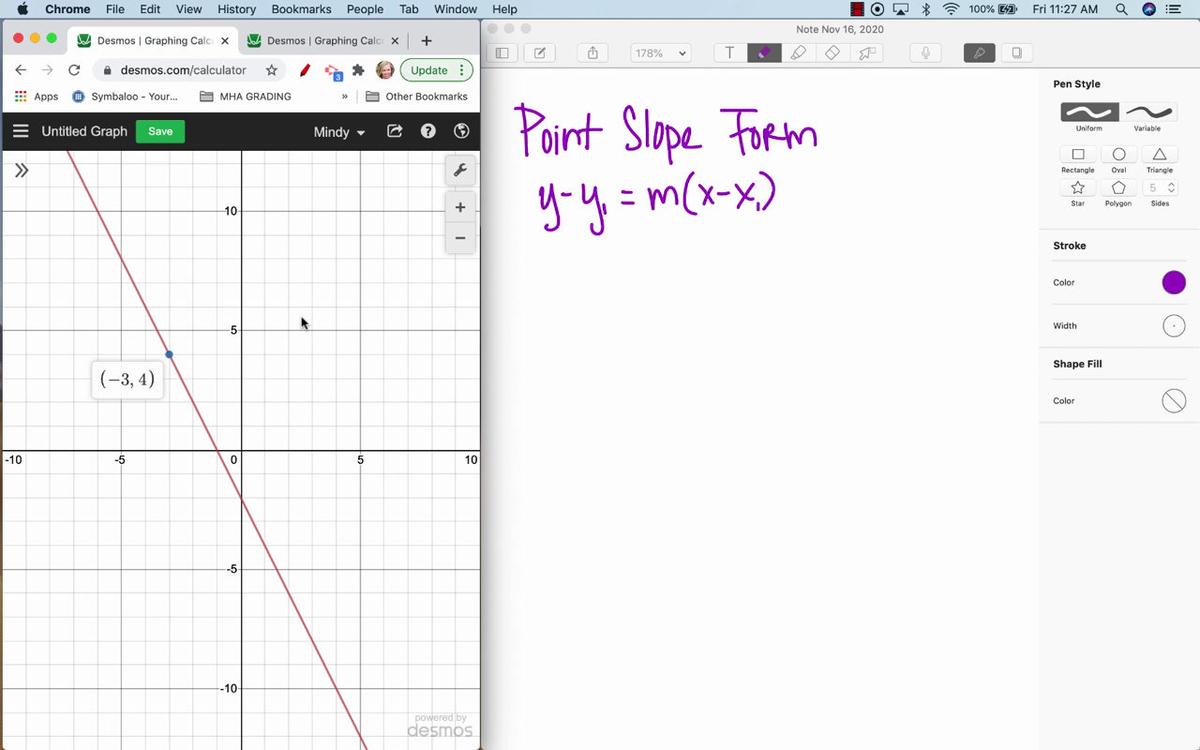Open the Share sheet in the note app
The width and height of the screenshot is (1200, 750).
coord(593,52)
